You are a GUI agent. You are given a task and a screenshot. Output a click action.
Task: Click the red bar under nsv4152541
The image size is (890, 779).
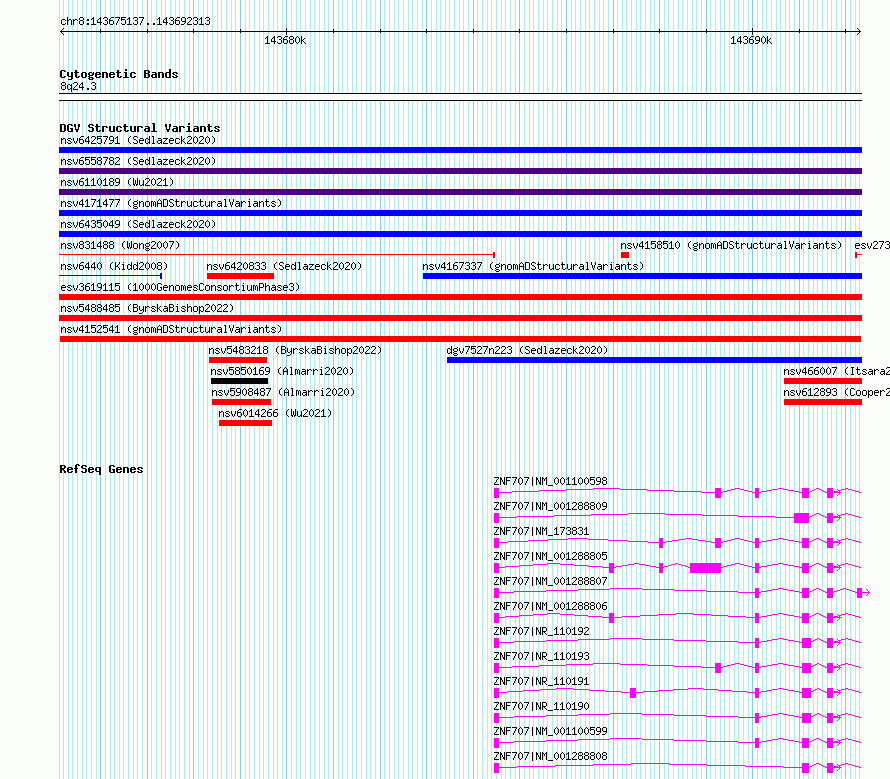click(x=460, y=339)
